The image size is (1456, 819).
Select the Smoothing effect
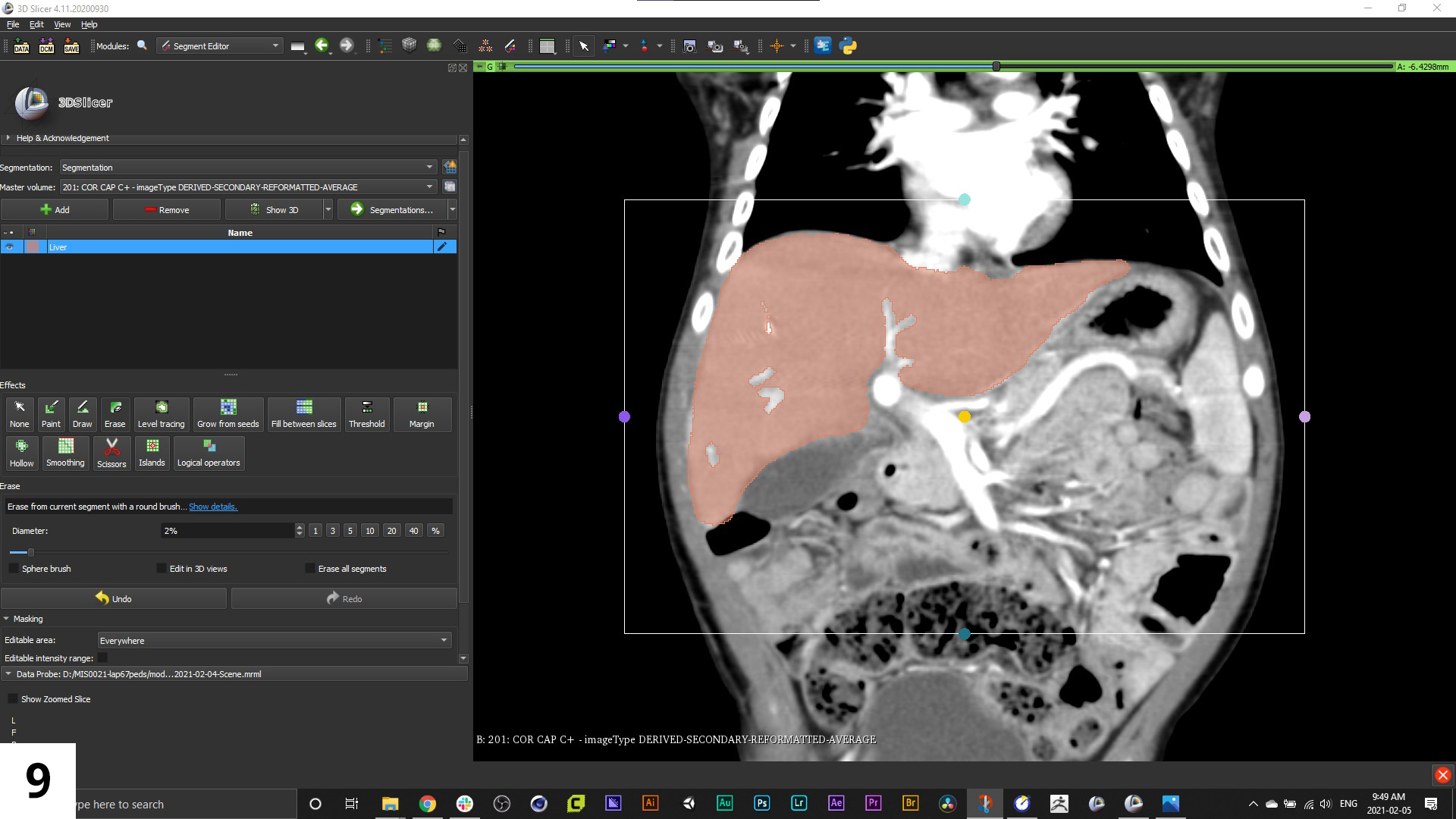click(x=65, y=452)
